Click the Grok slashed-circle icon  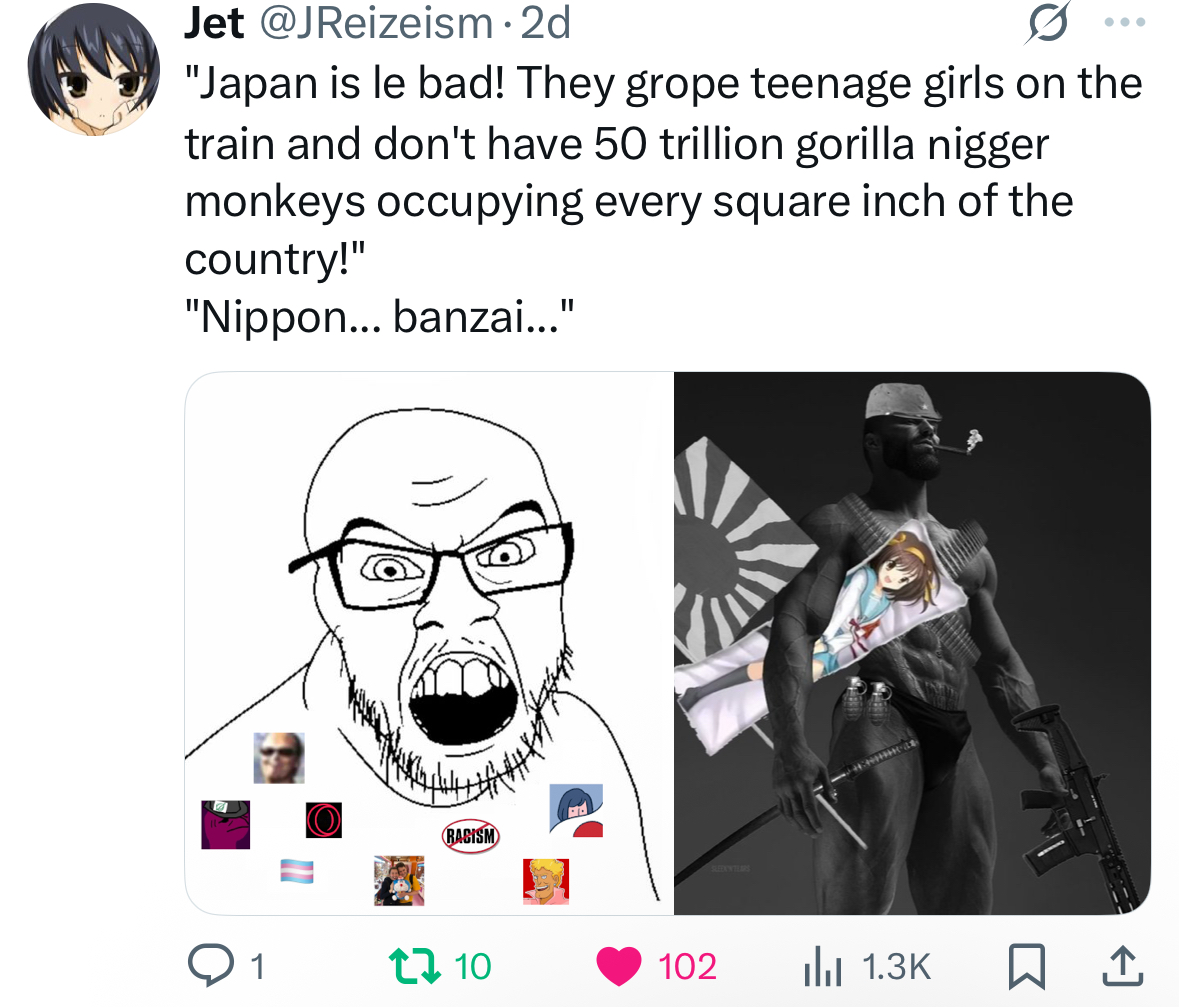(1047, 23)
